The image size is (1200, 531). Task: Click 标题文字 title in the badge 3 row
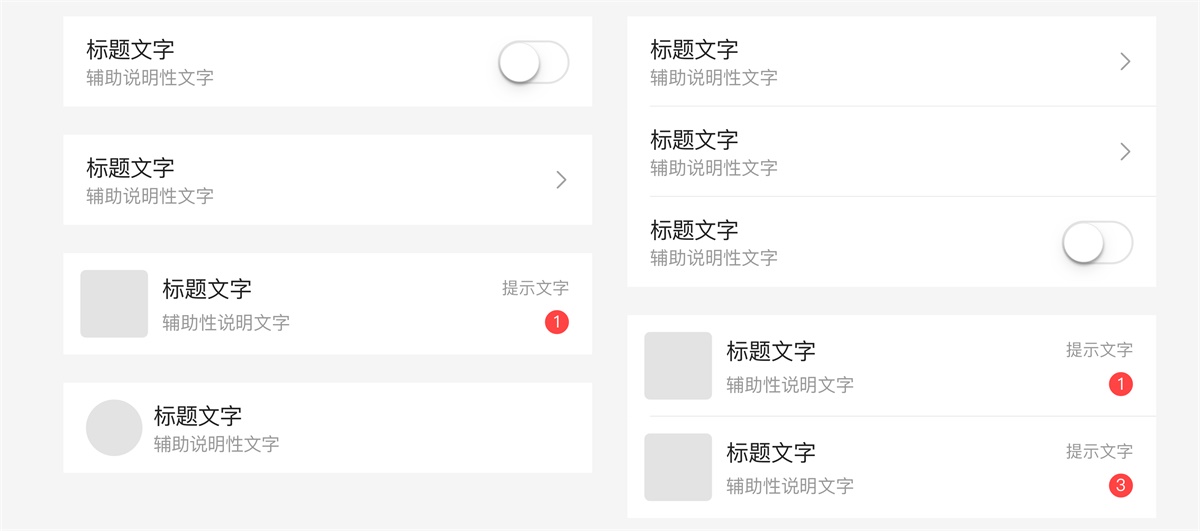pos(770,452)
